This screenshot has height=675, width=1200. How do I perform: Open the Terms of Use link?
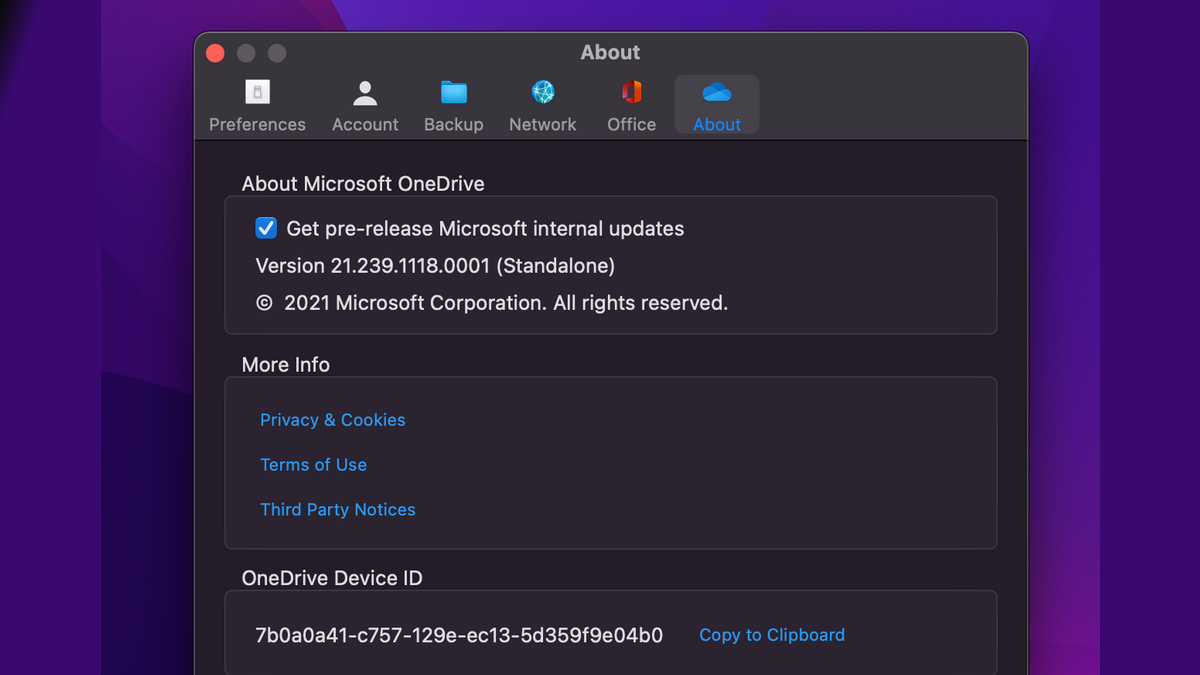(x=313, y=465)
